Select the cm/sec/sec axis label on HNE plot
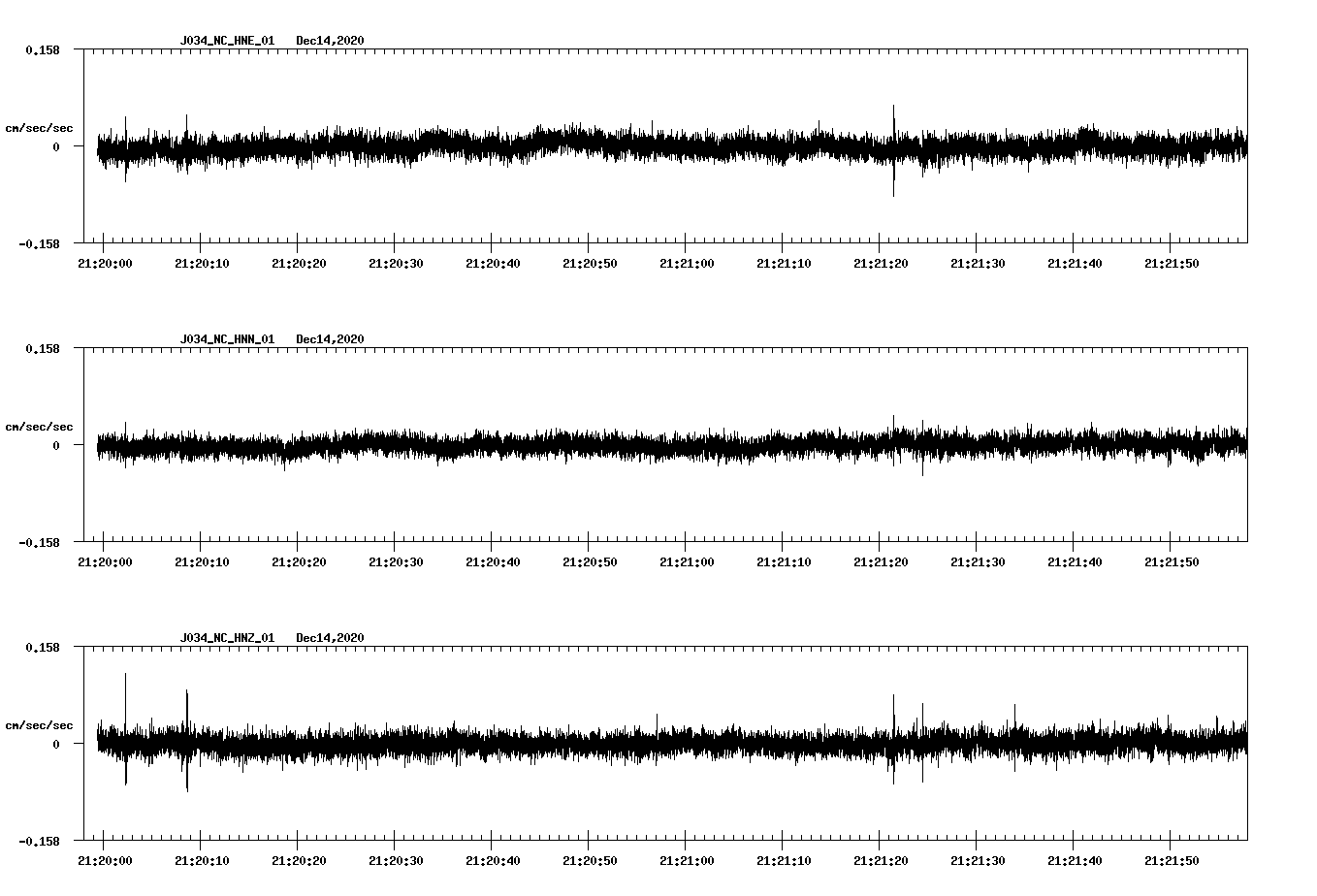Viewport: 1317px width, 896px height. click(39, 127)
